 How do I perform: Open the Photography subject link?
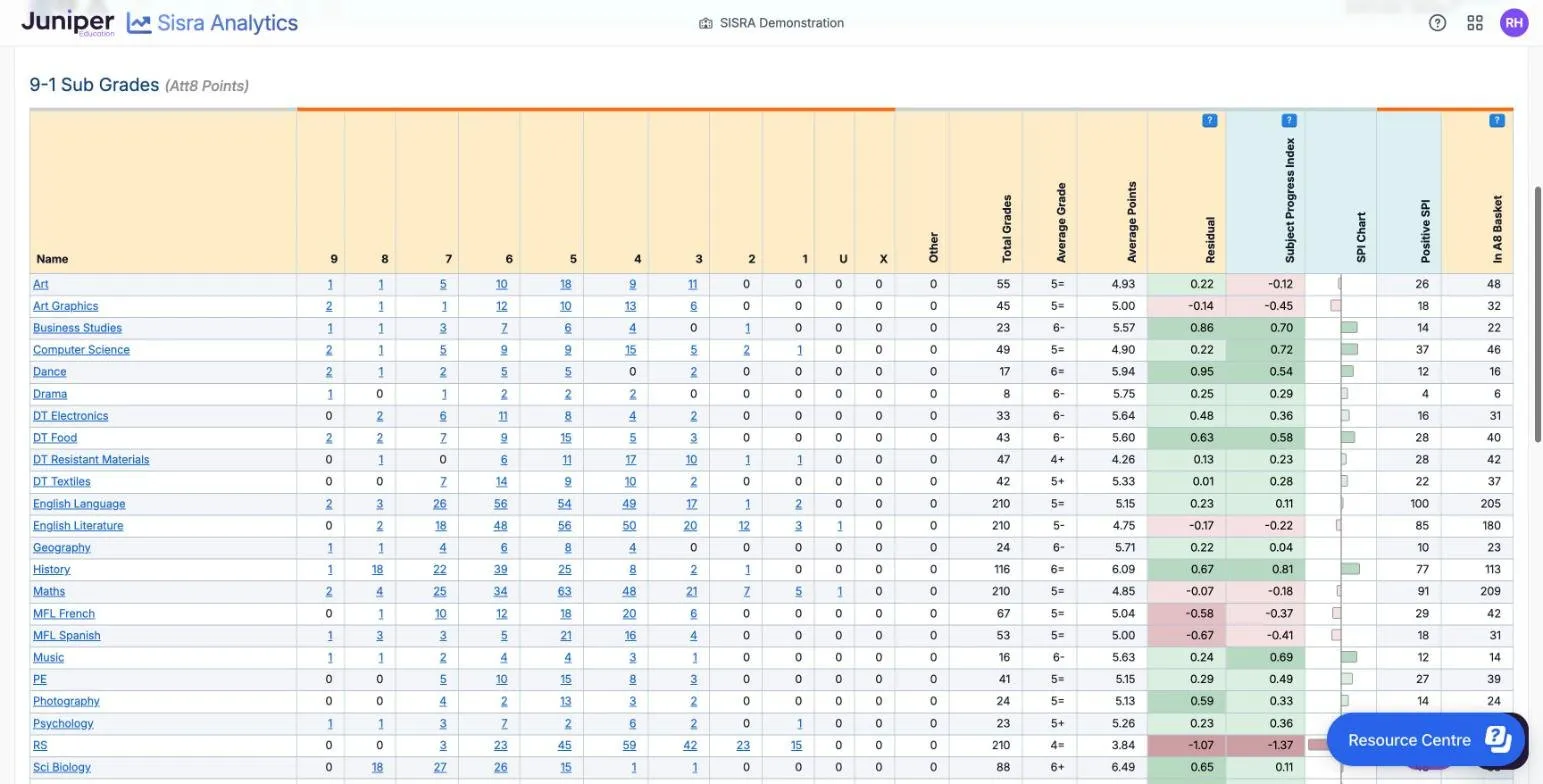coord(66,702)
